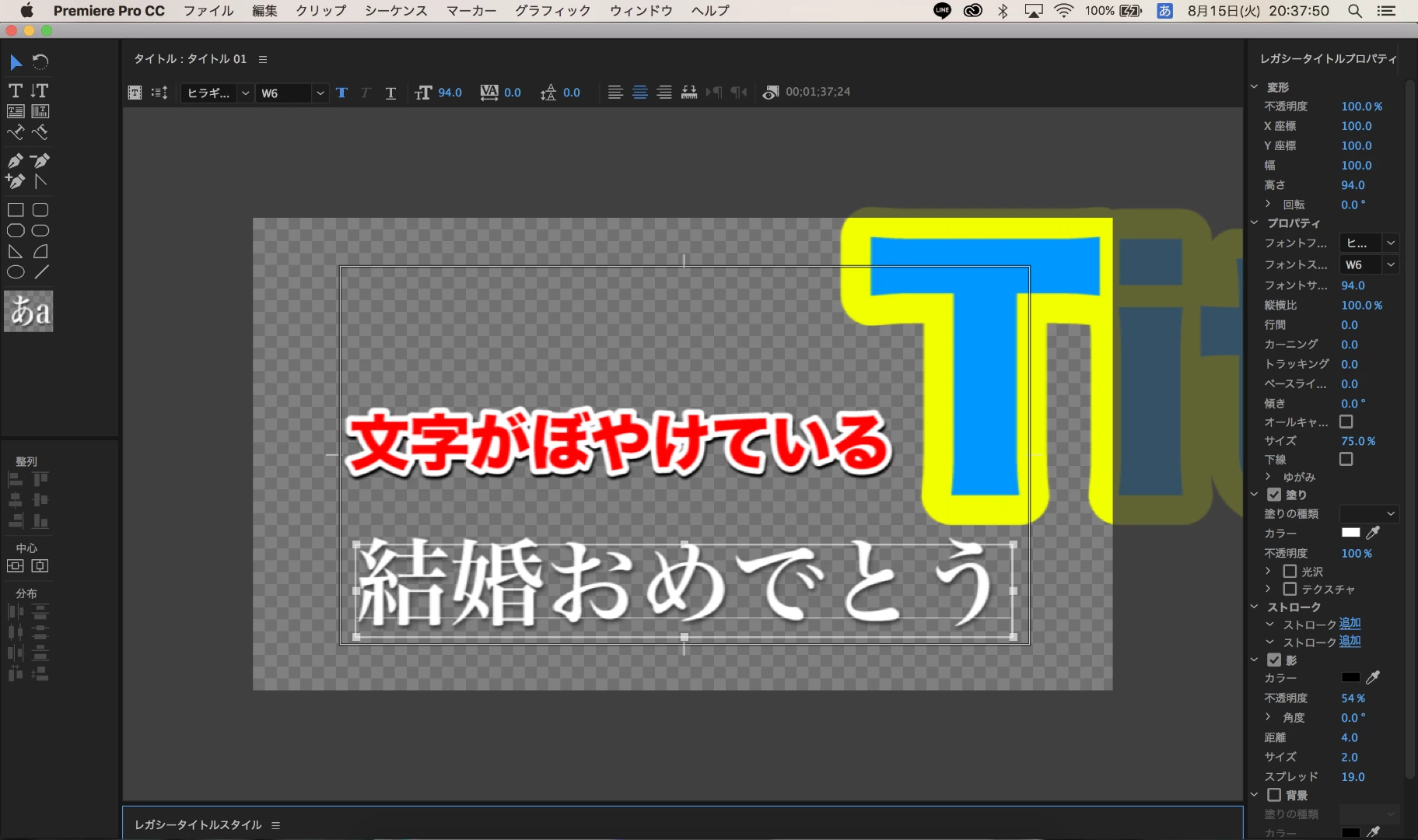Collapse the プロパティ section
This screenshot has height=840, width=1418.
1254,222
